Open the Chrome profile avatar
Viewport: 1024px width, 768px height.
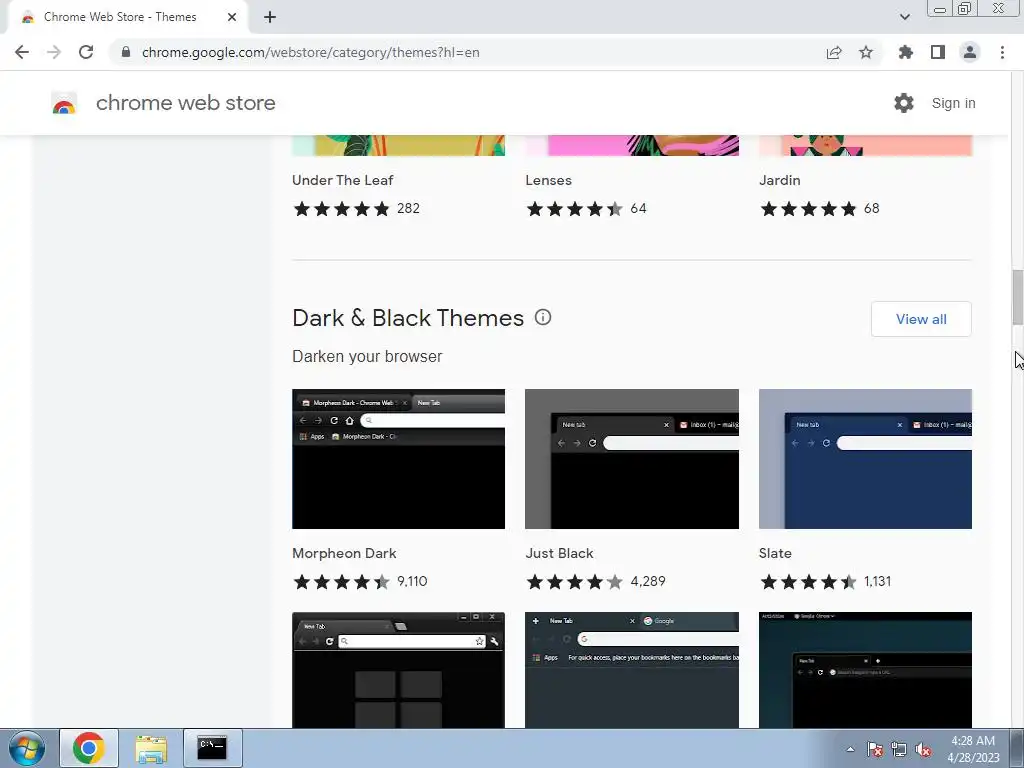point(970,52)
